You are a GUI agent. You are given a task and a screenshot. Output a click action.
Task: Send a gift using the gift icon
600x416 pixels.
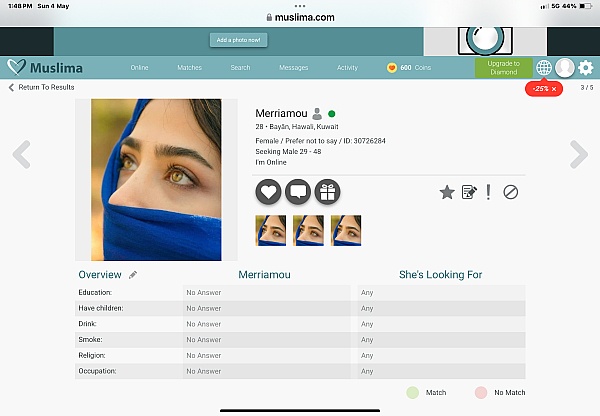(x=327, y=192)
